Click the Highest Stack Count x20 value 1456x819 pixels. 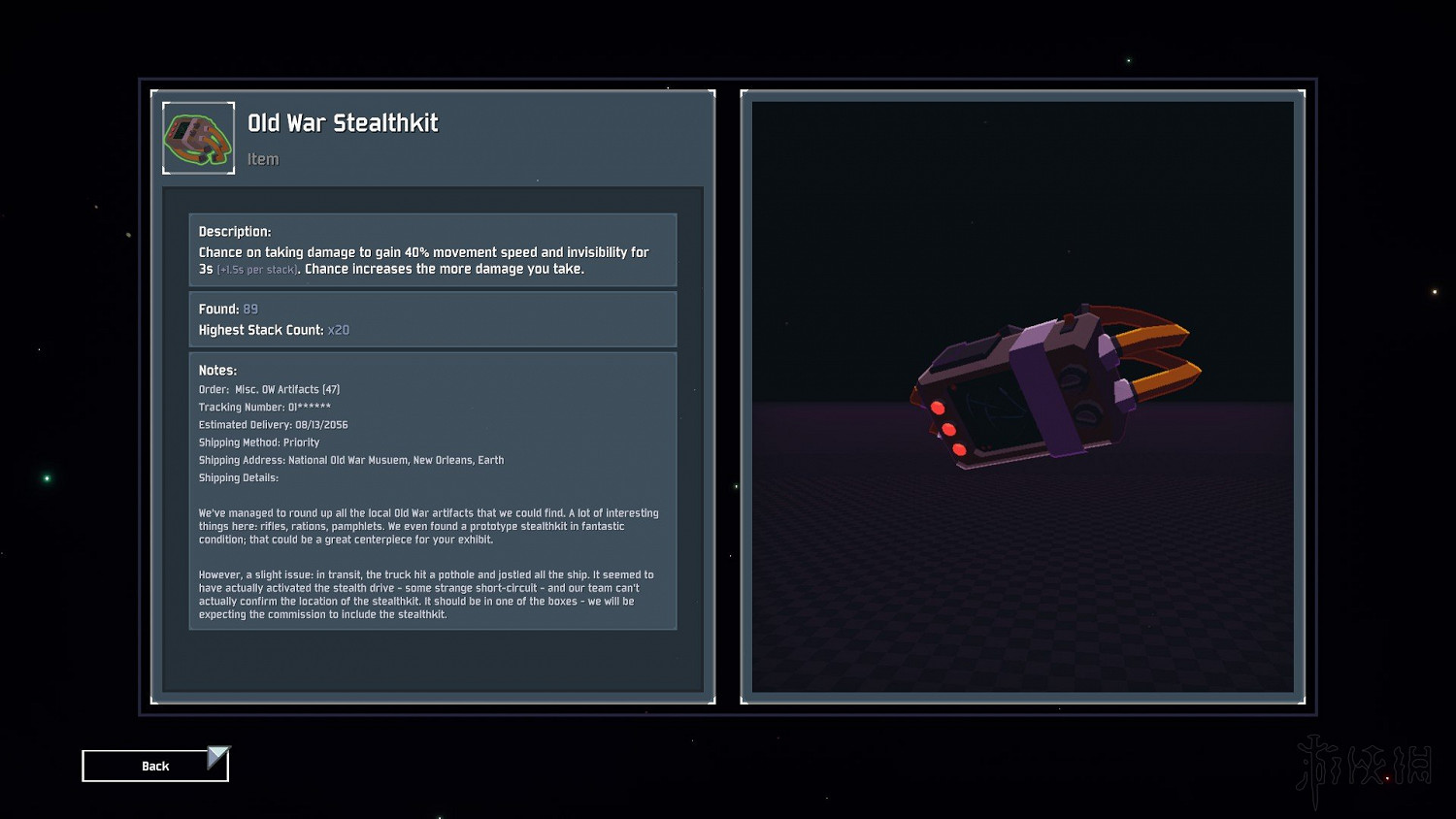tap(338, 330)
